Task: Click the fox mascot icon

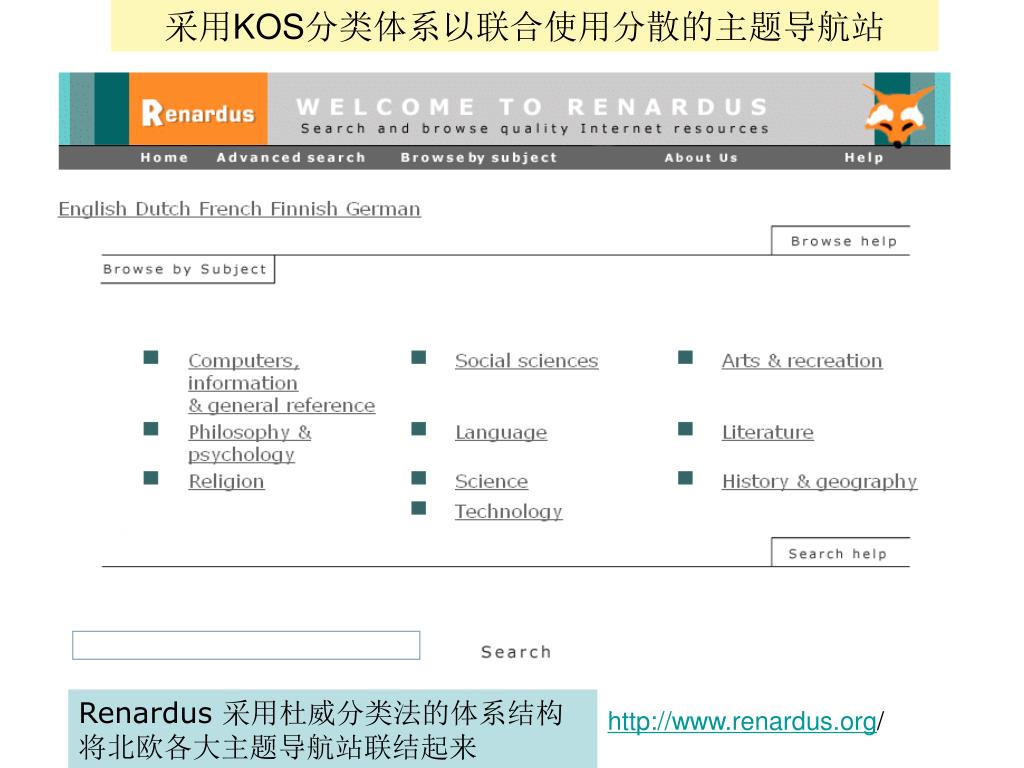Action: click(896, 115)
